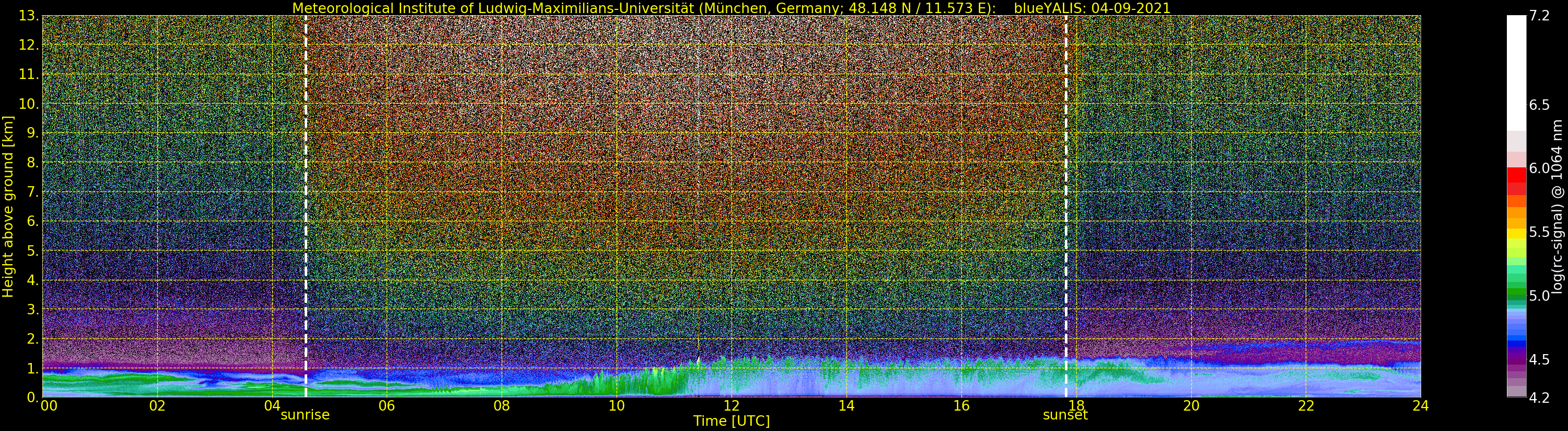Click the '24' time tick label

click(1421, 406)
